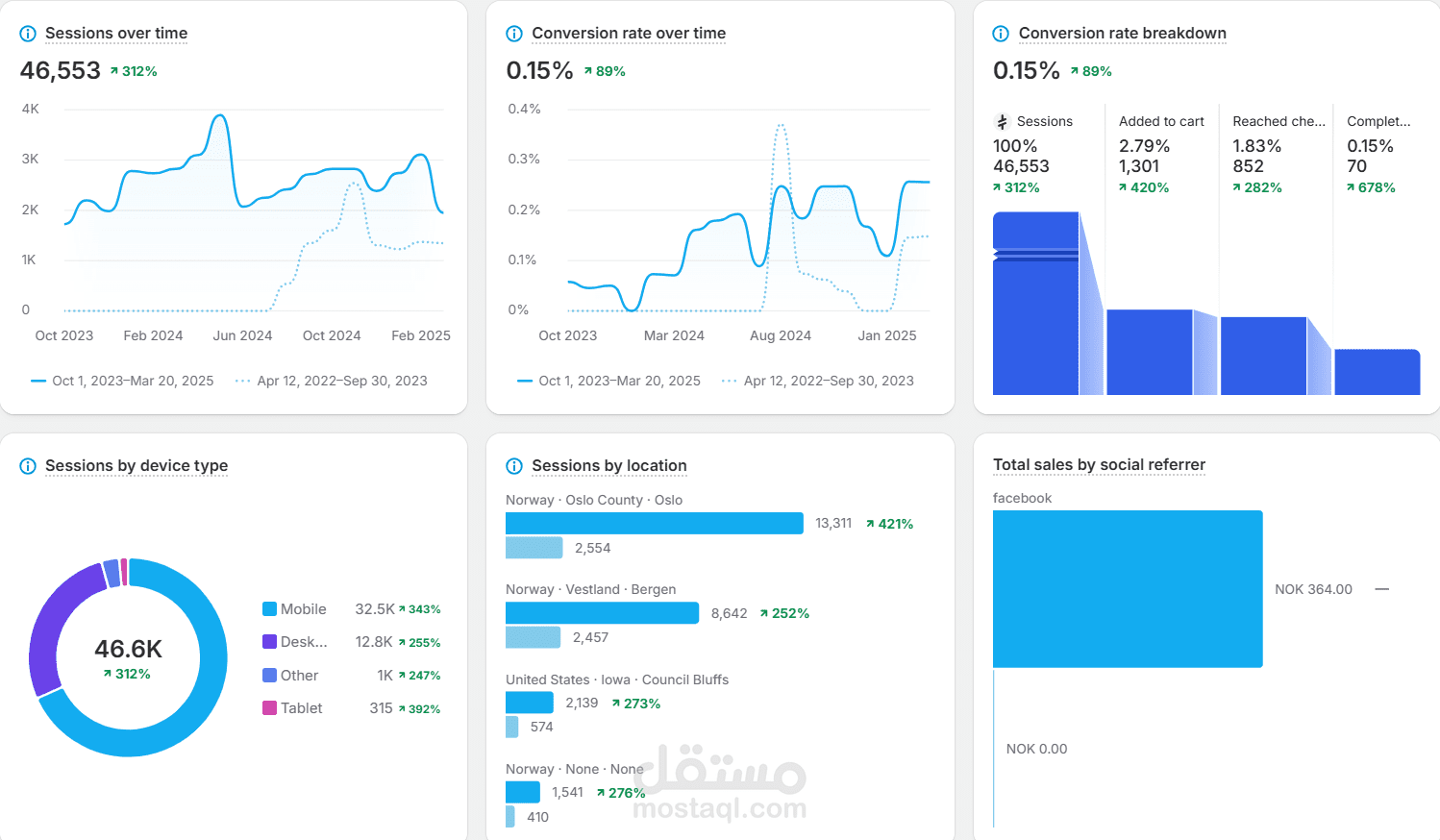Open the Sessions by location title
Viewport: 1440px width, 840px height.
(609, 466)
